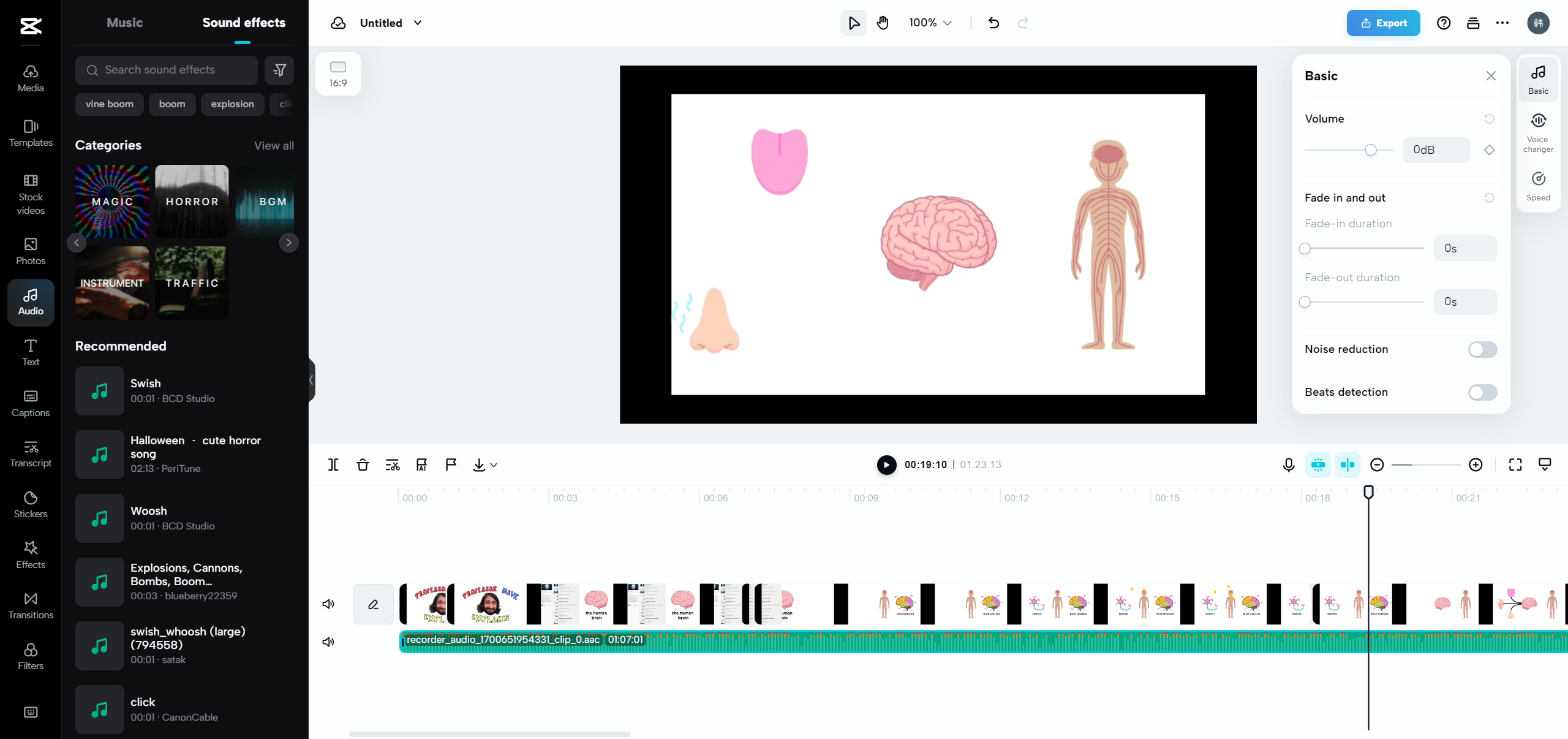Click the Export button
The height and width of the screenshot is (739, 1568).
click(1383, 23)
